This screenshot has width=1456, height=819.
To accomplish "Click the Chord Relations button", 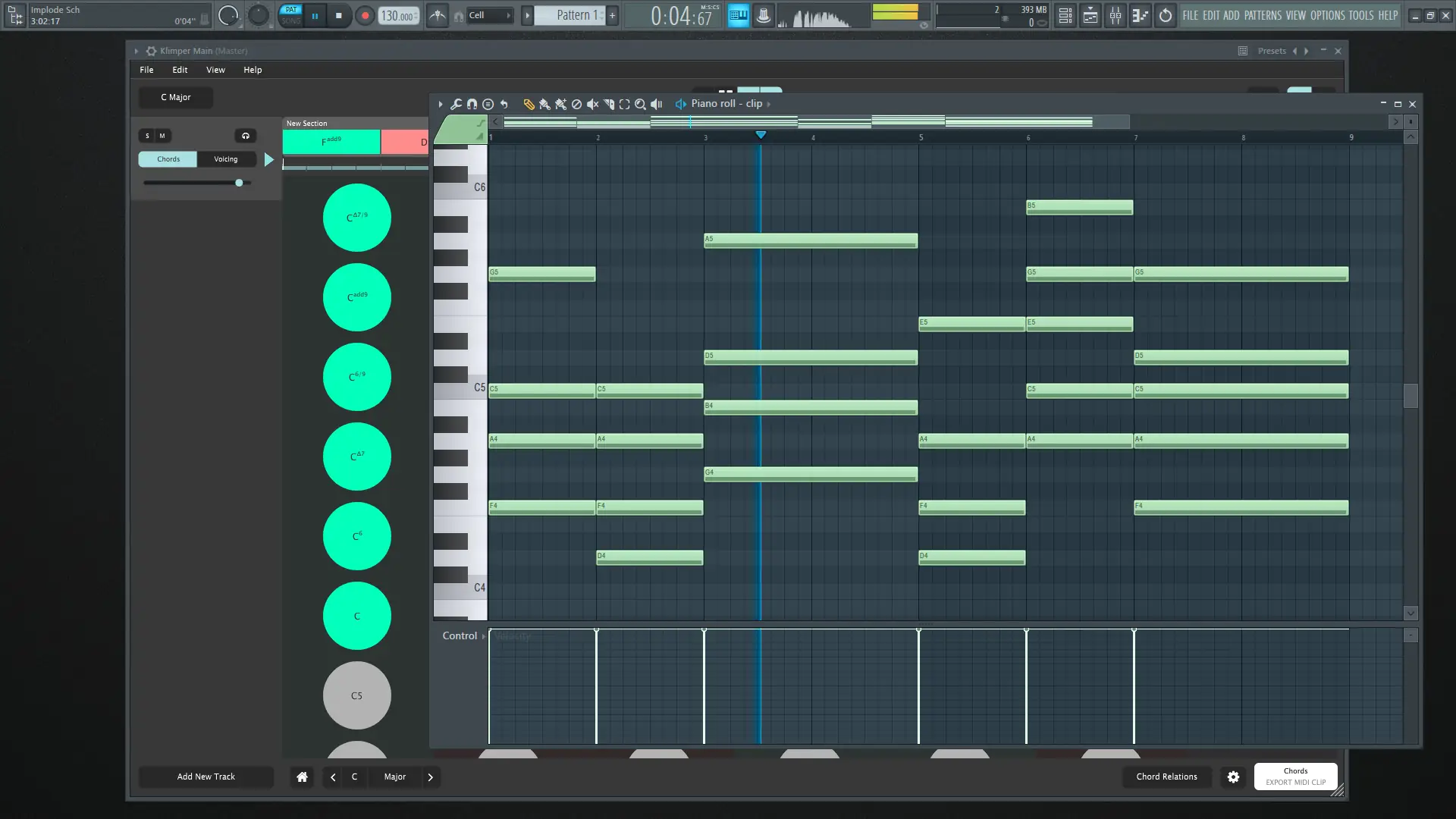I will [1166, 777].
